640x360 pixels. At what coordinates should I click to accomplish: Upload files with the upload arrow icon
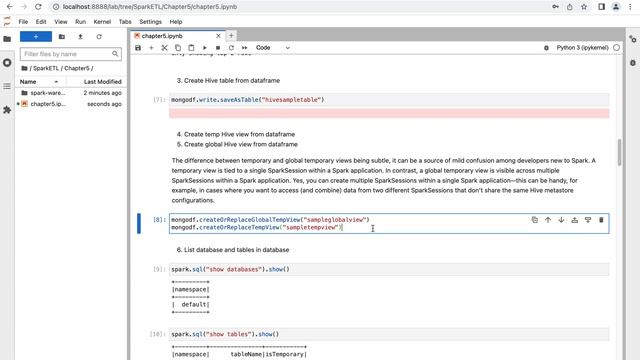click(80, 37)
